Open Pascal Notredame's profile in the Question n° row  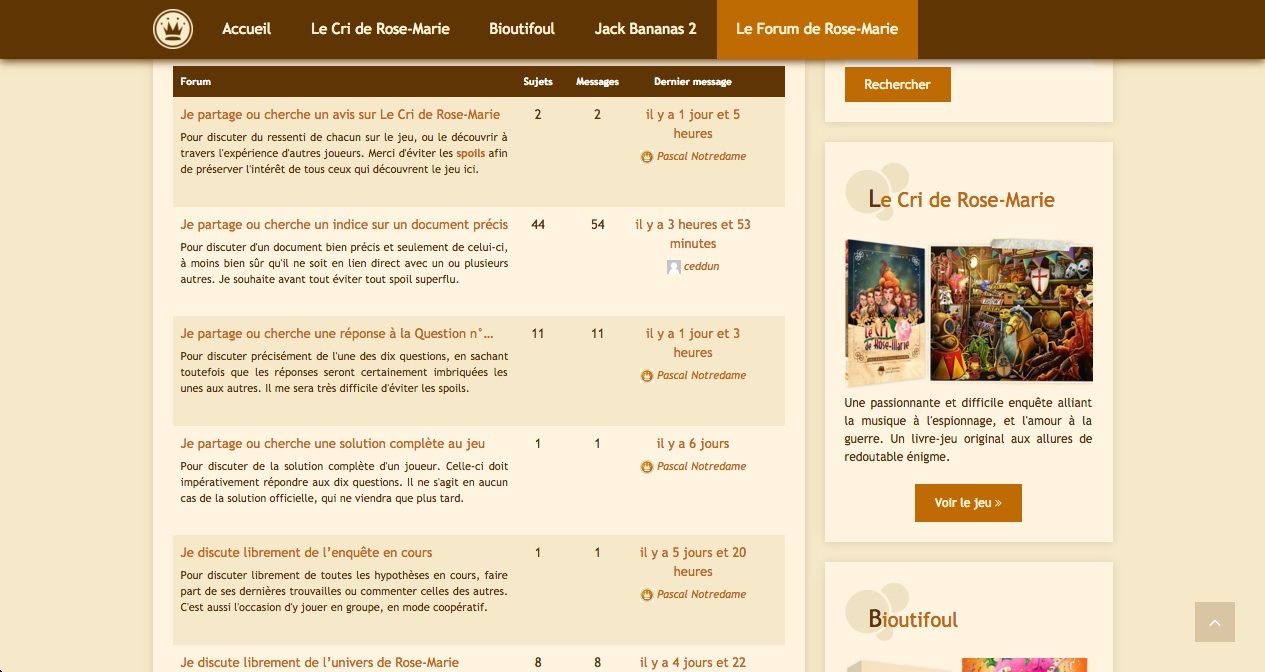702,376
